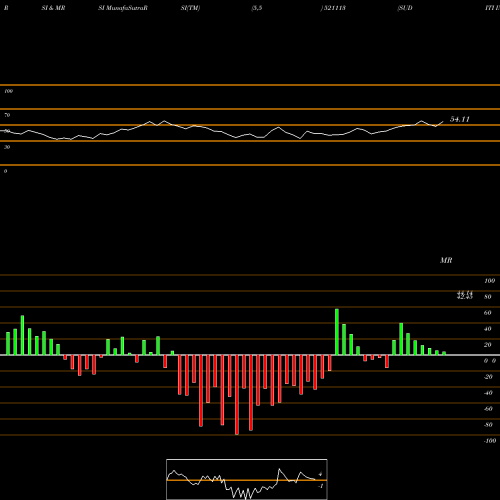500x500 pixels.
Task: Click the '521113' code in the header
Action: pyautogui.click(x=335, y=8)
